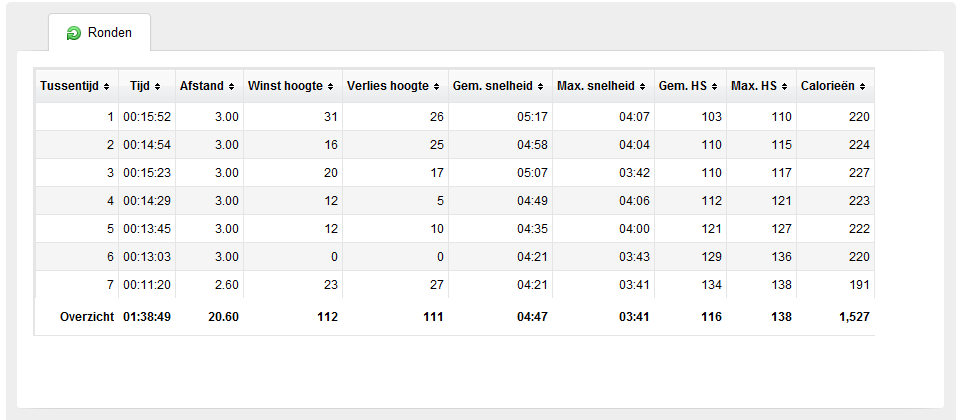The image size is (957, 420).
Task: Click Verlies hoogte sort arrows
Action: click(436, 87)
